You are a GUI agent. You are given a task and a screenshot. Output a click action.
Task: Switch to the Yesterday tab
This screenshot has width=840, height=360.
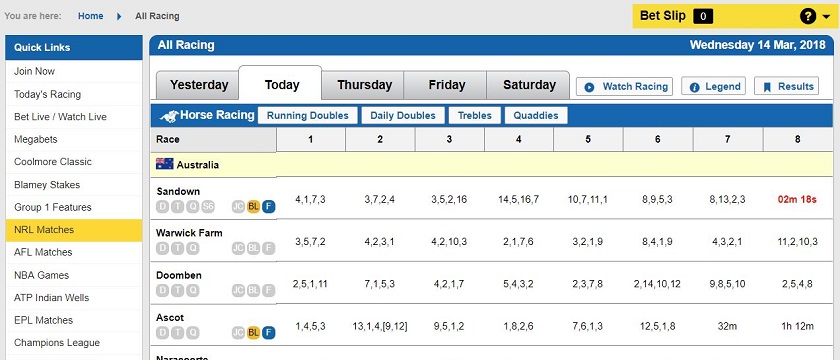pos(199,85)
